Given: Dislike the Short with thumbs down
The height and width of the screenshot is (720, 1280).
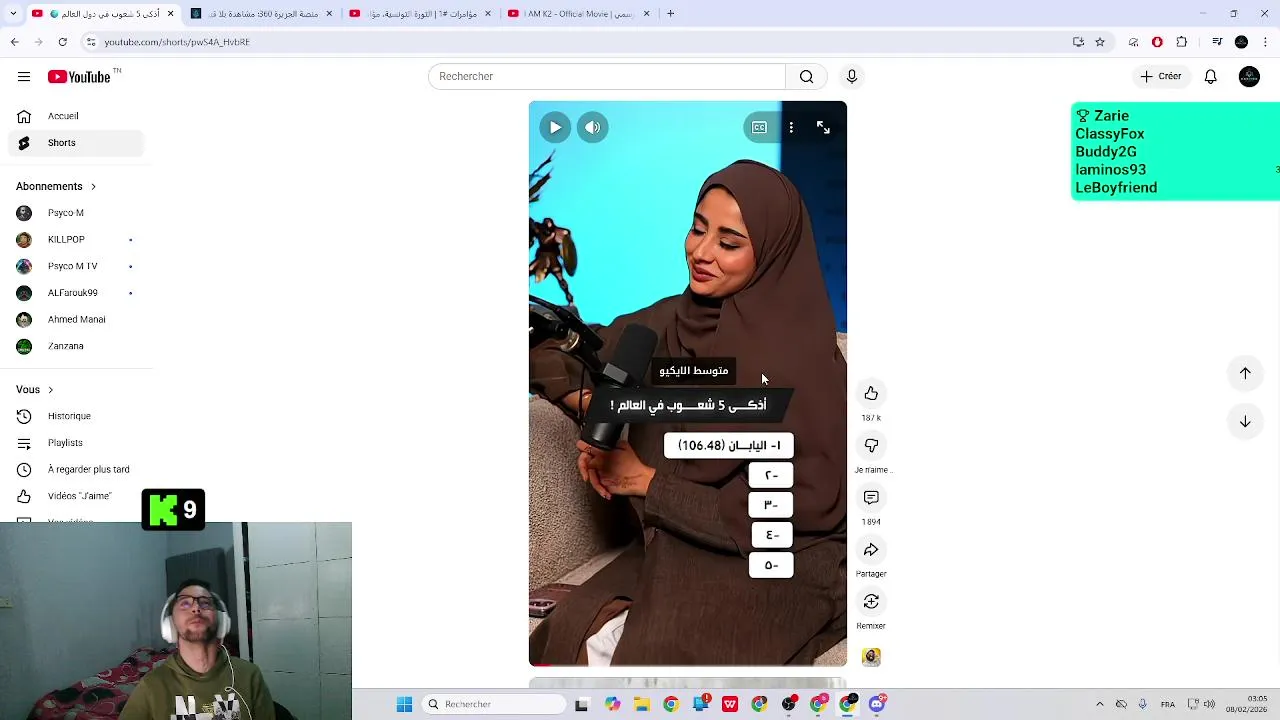Looking at the screenshot, I should click(871, 445).
